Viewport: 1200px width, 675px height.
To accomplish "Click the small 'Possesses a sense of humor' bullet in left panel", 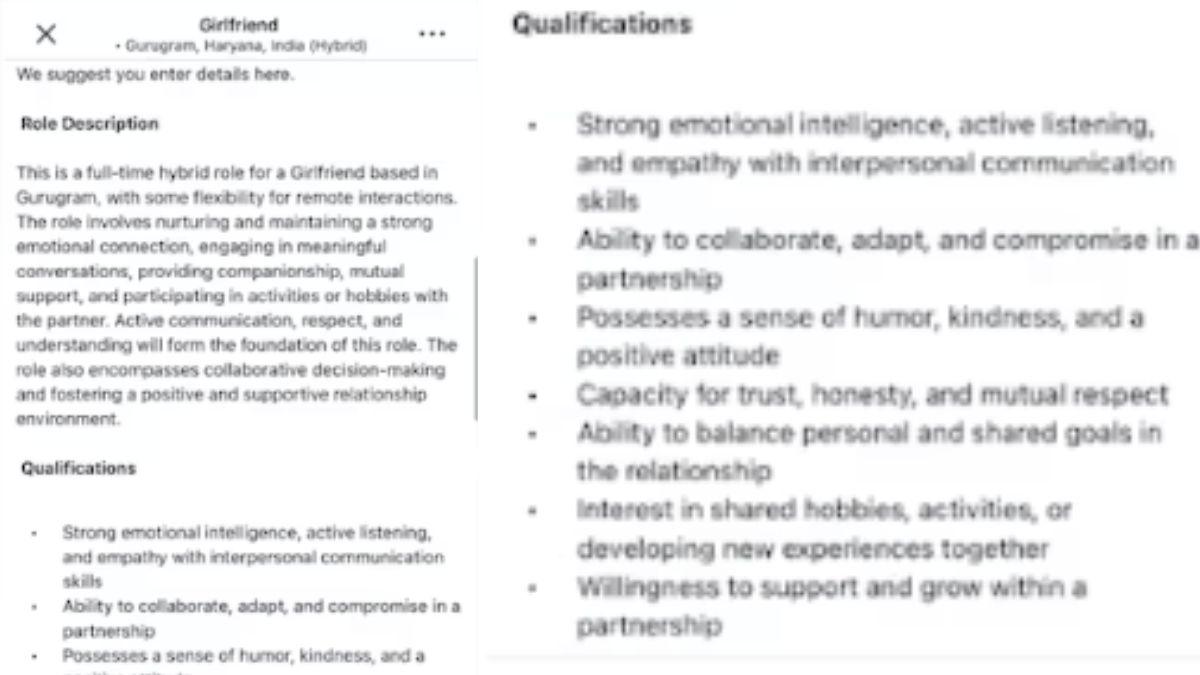I will coord(243,656).
